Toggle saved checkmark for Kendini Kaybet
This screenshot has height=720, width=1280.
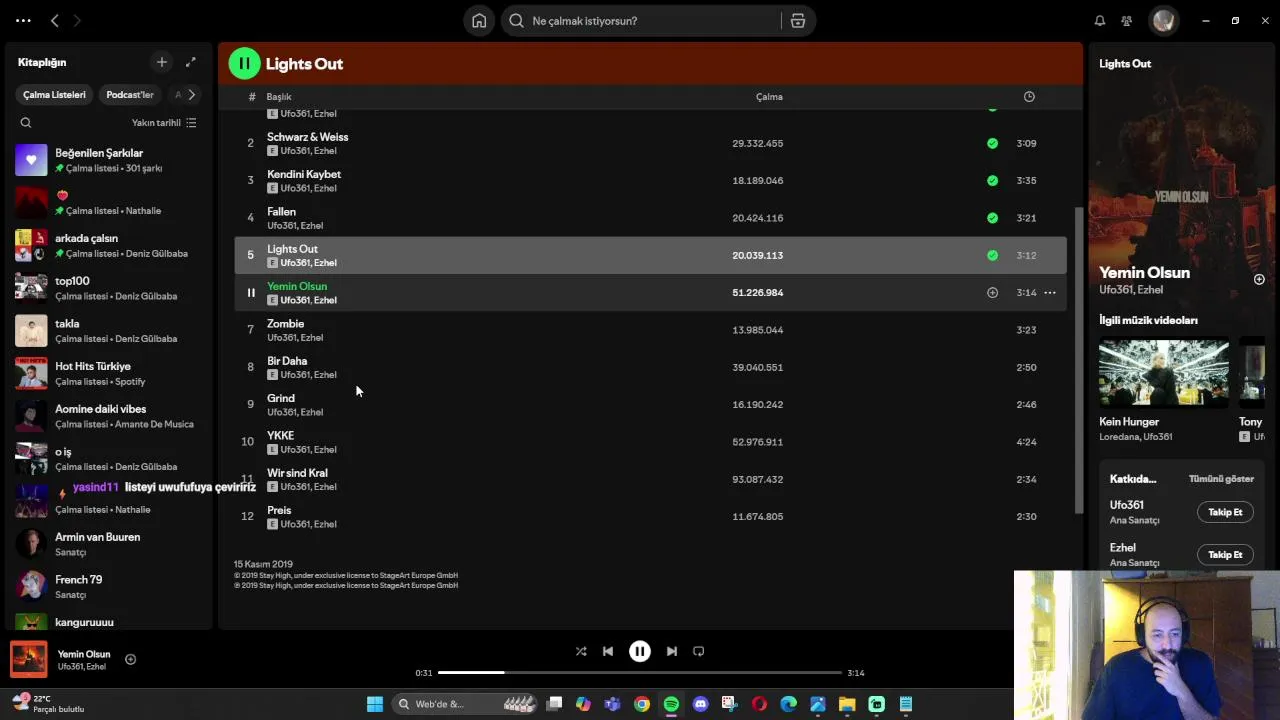click(x=992, y=181)
